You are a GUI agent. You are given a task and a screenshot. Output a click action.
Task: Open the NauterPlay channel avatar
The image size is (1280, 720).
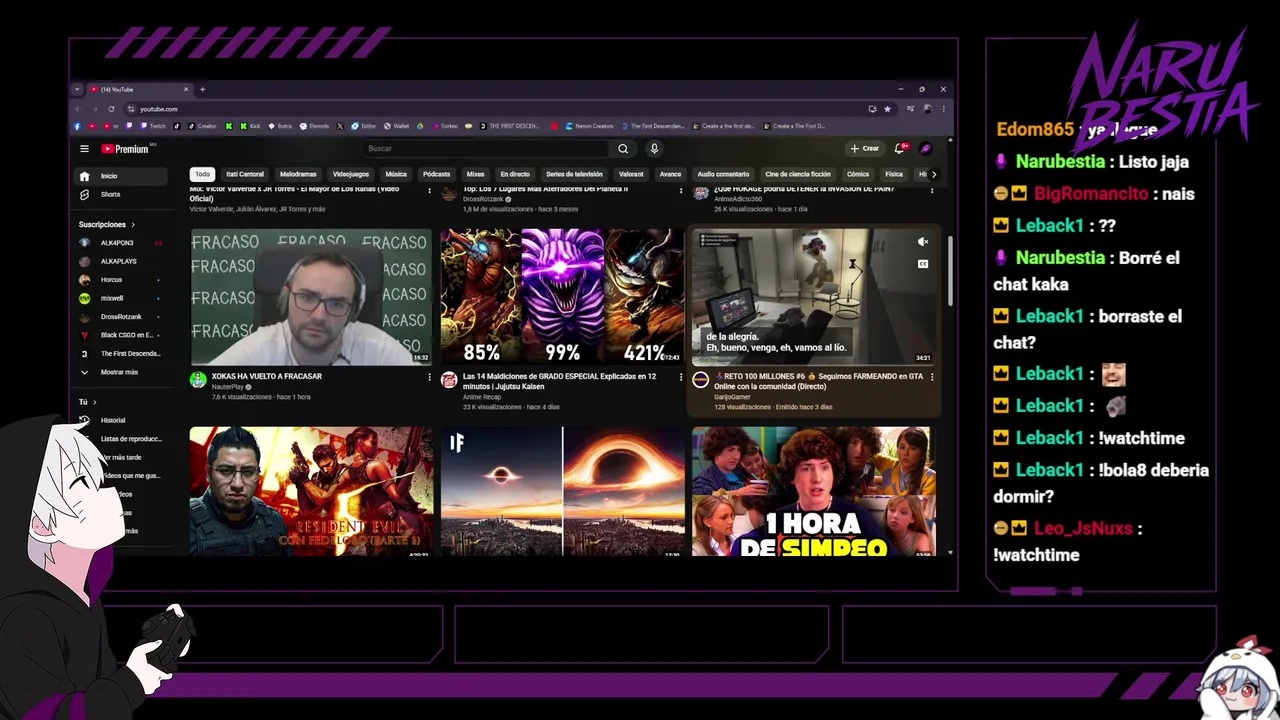(198, 380)
